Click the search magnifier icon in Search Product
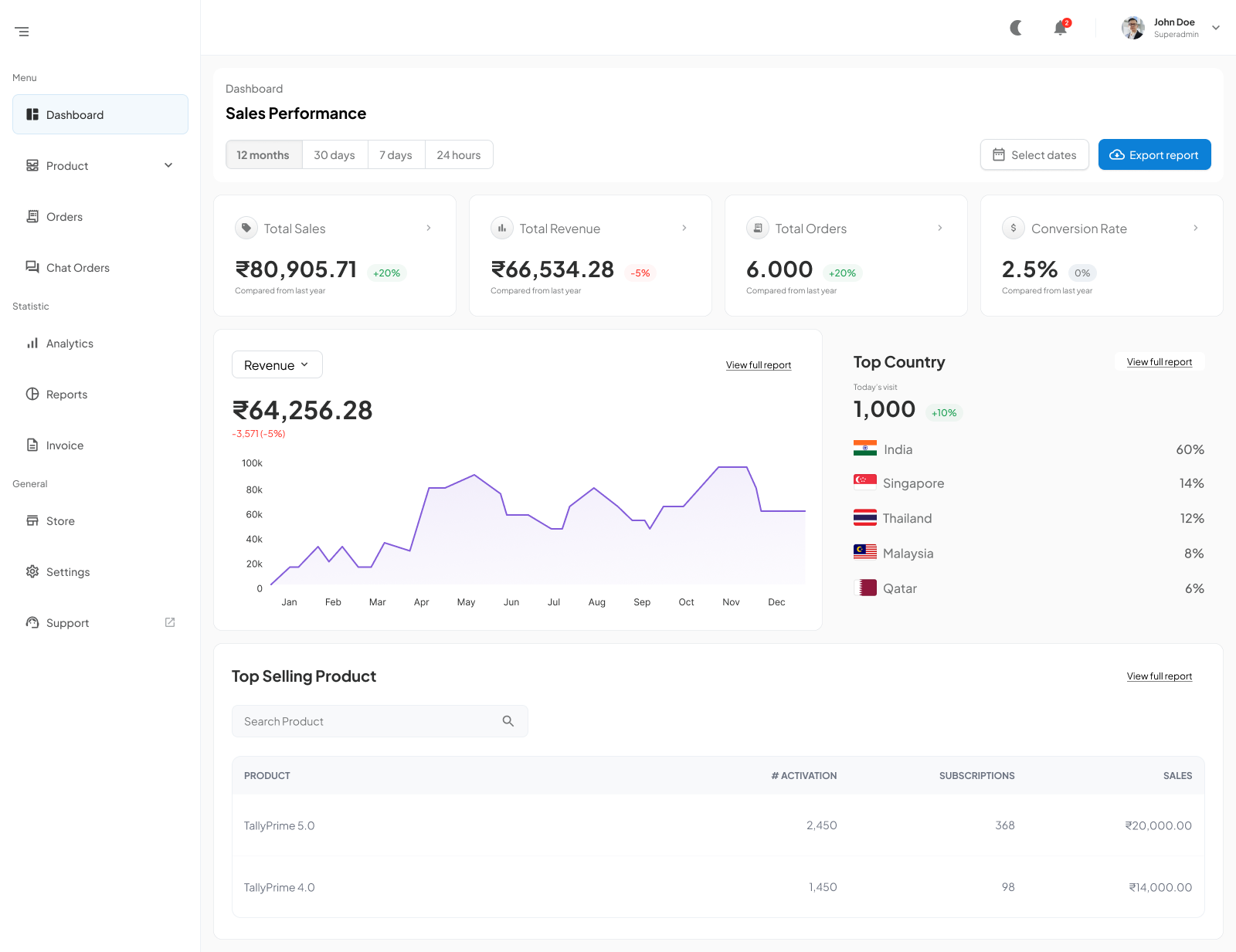This screenshot has width=1236, height=952. tap(508, 721)
